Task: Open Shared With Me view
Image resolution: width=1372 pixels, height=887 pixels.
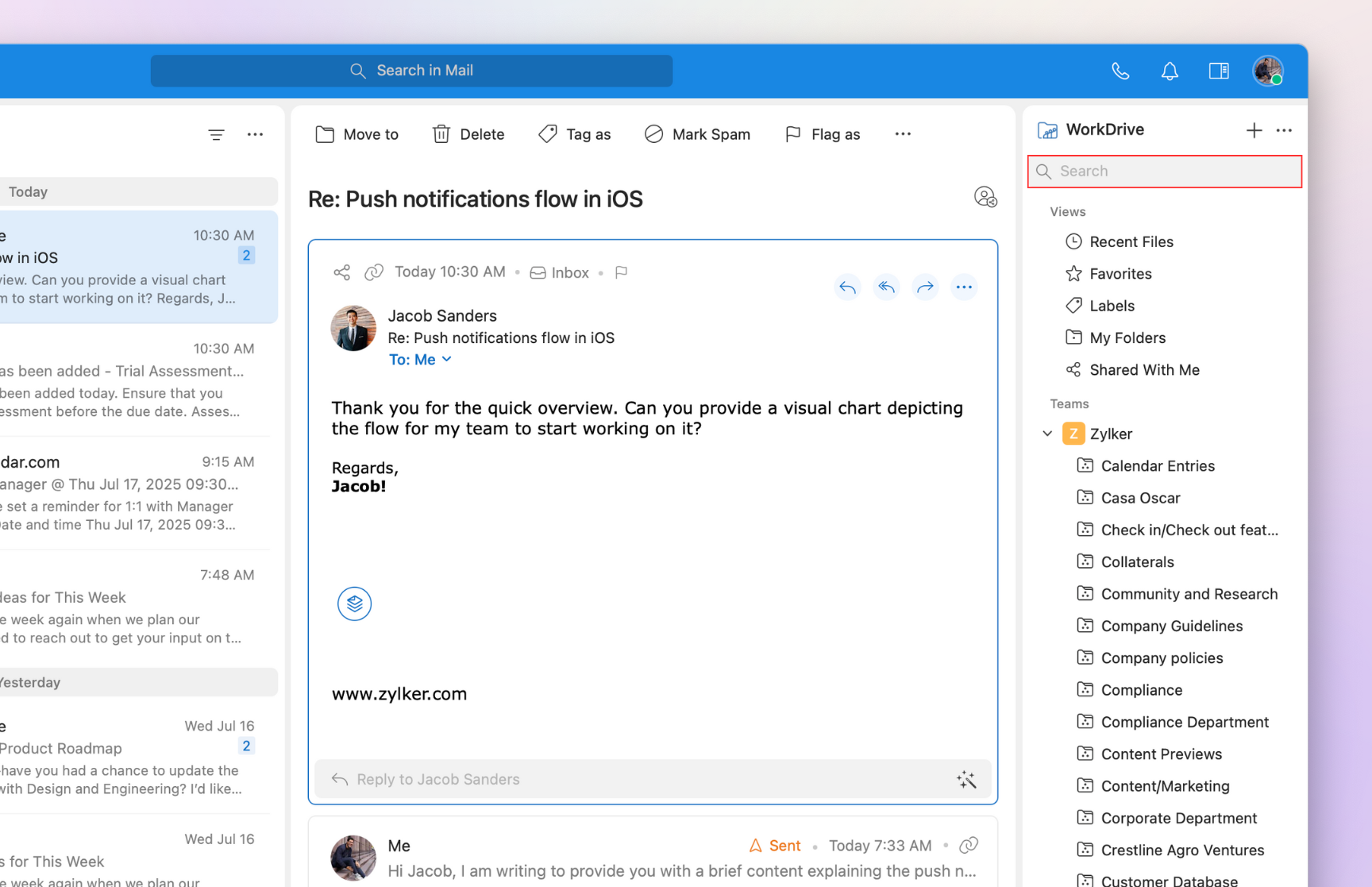Action: [x=1132, y=370]
